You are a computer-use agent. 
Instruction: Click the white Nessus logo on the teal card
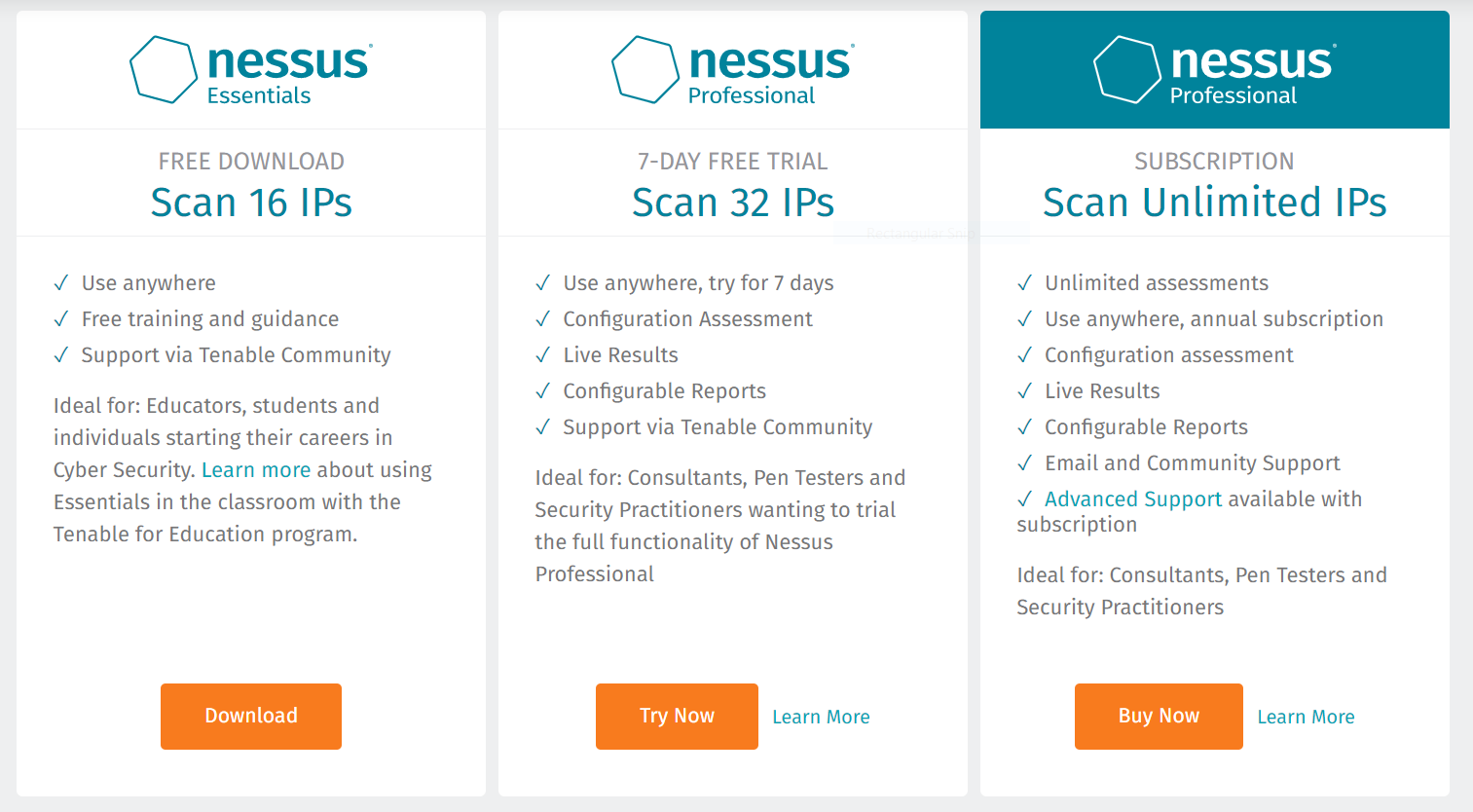(1128, 70)
